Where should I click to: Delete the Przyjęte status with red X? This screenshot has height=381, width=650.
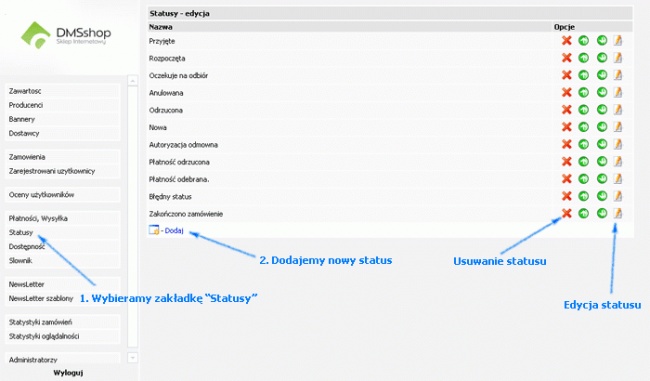click(566, 41)
